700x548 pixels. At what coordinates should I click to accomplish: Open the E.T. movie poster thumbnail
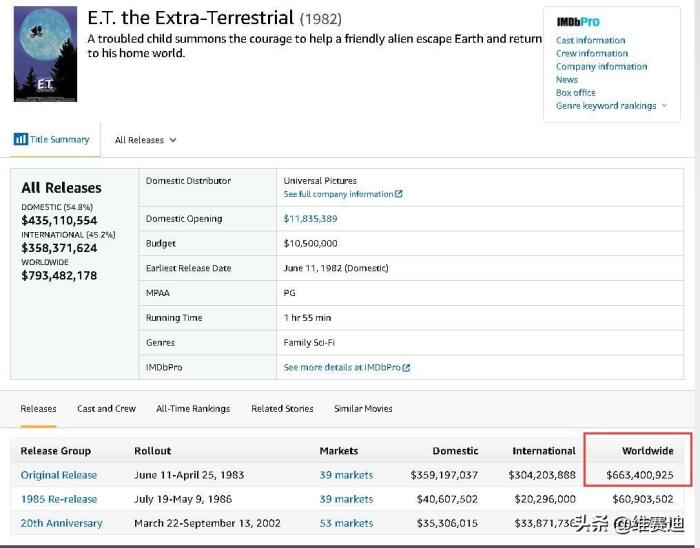point(45,54)
